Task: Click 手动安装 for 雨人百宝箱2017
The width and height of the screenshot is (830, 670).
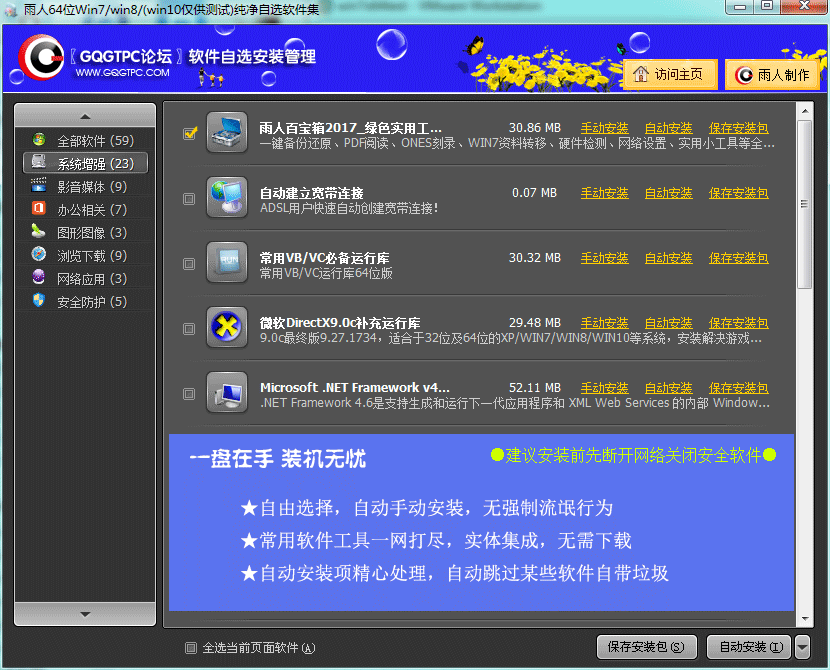Action: (605, 128)
